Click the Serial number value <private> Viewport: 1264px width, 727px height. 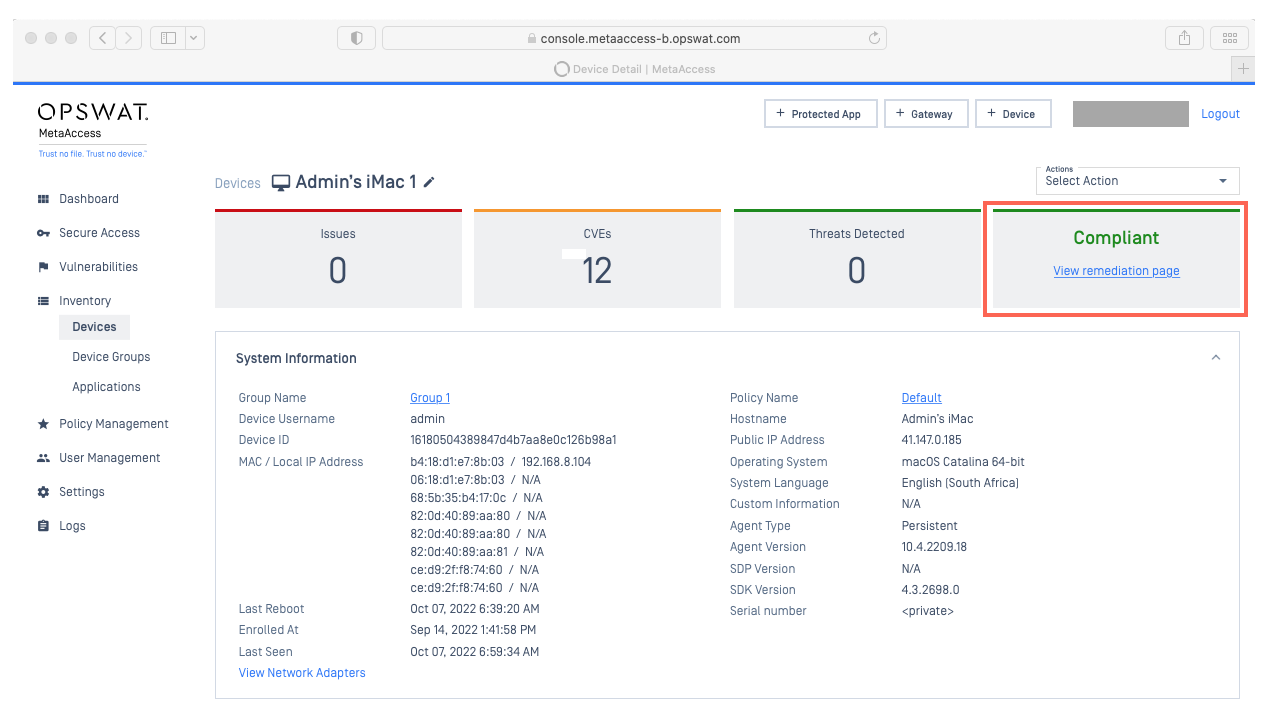[x=928, y=611]
